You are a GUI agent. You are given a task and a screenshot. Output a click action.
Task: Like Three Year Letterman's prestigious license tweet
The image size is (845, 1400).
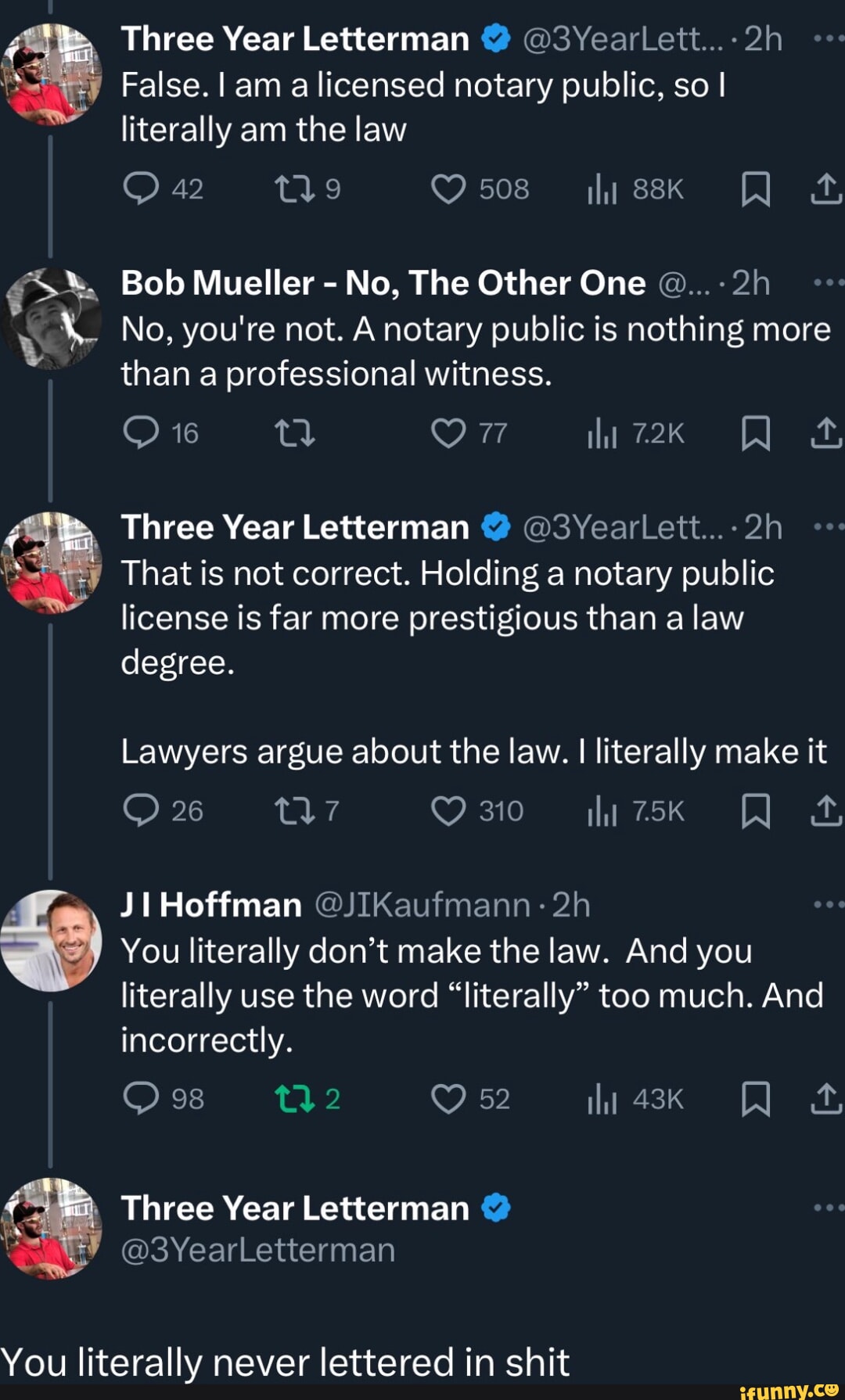(x=449, y=812)
